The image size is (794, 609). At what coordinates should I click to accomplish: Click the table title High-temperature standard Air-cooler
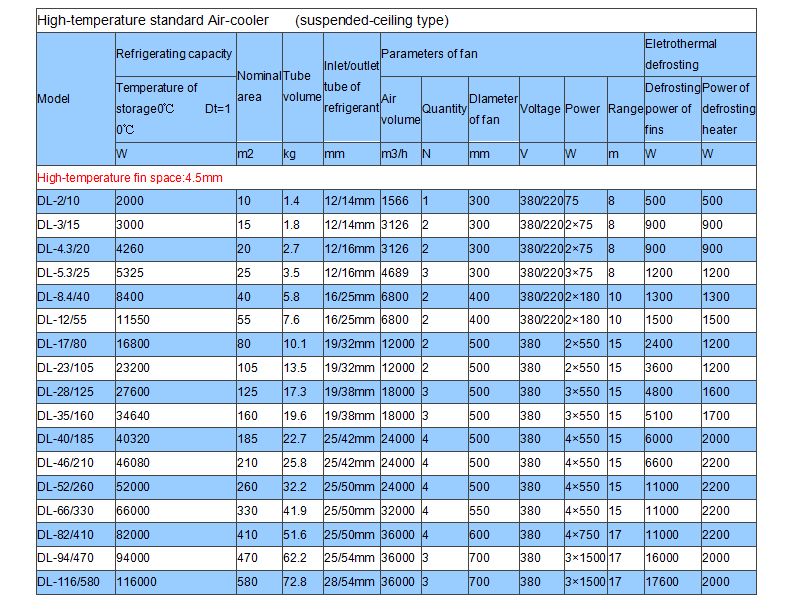pos(160,20)
